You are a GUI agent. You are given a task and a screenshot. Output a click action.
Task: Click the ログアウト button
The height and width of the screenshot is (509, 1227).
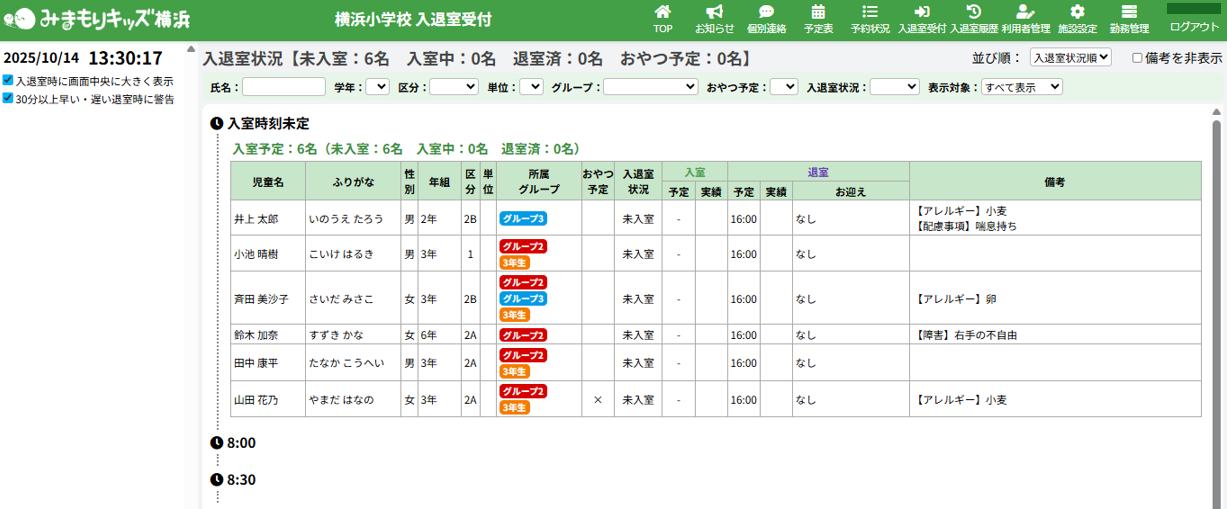coord(1194,27)
